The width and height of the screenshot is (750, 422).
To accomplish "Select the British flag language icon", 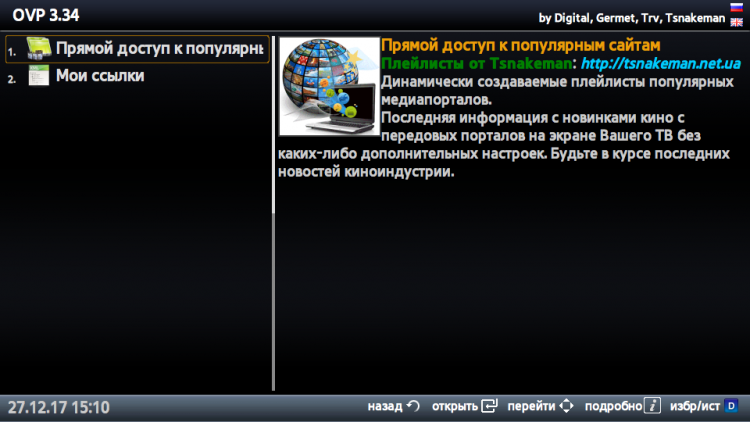I will tap(737, 22).
